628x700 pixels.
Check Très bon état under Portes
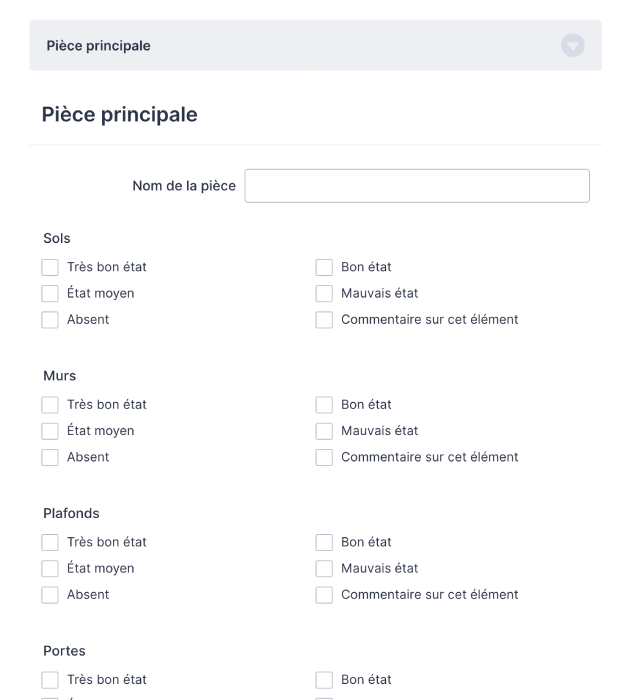[x=50, y=680]
